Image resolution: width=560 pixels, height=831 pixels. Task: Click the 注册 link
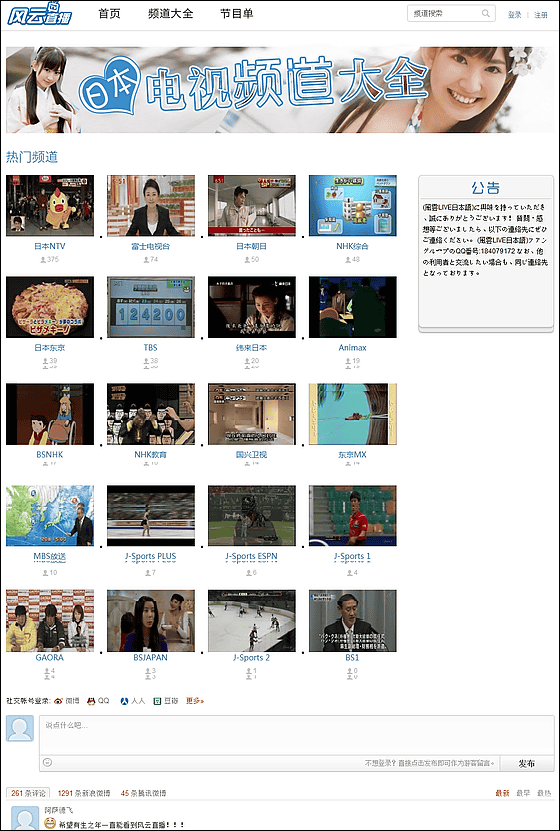point(540,15)
